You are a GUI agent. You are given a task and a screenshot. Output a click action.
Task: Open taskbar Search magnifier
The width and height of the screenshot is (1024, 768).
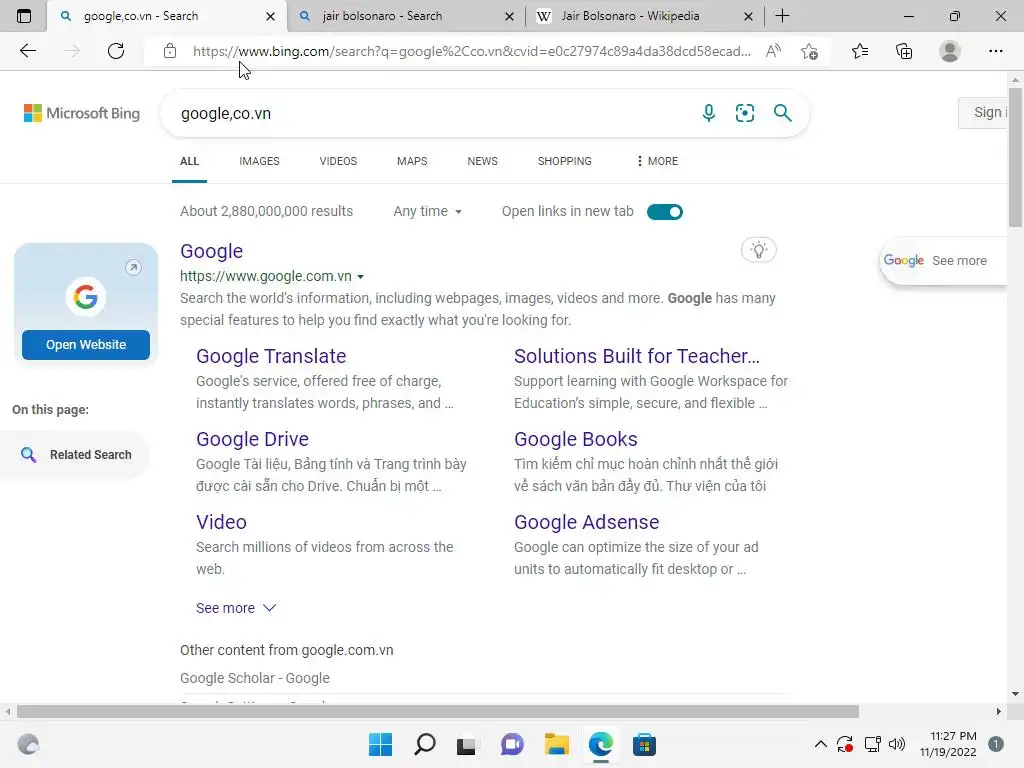tap(424, 744)
